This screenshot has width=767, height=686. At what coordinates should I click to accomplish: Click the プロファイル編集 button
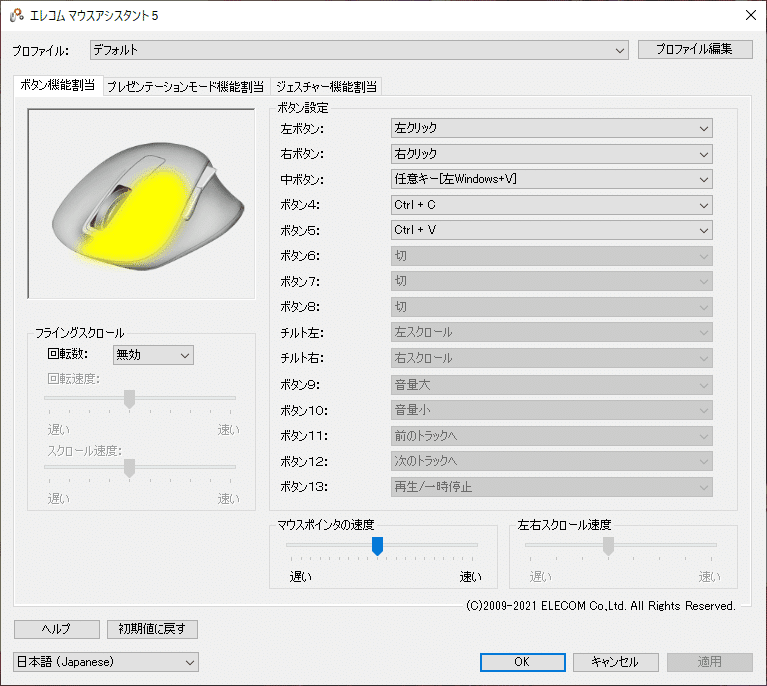(x=695, y=49)
